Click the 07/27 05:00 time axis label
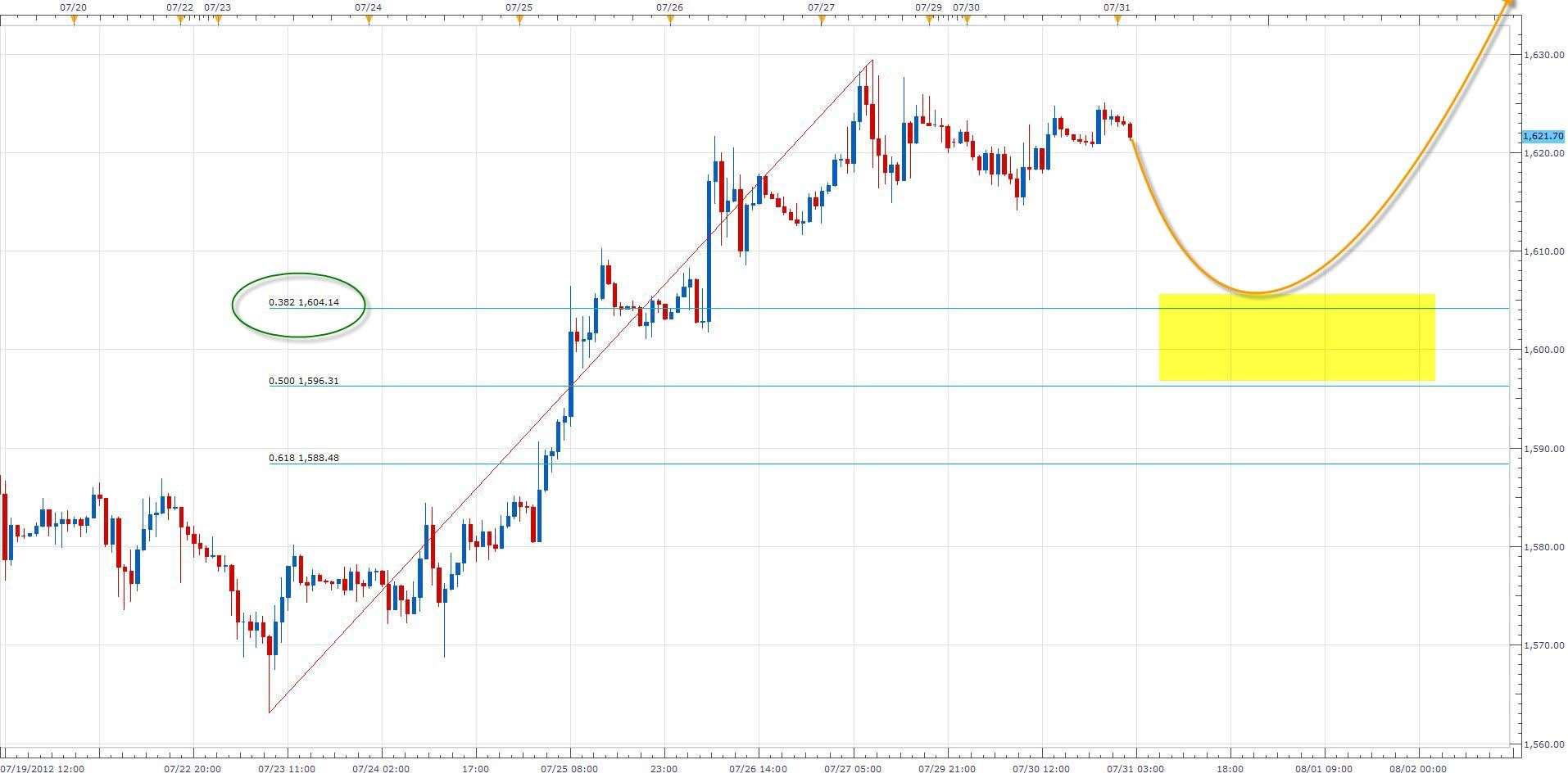The image size is (1568, 778). click(853, 769)
